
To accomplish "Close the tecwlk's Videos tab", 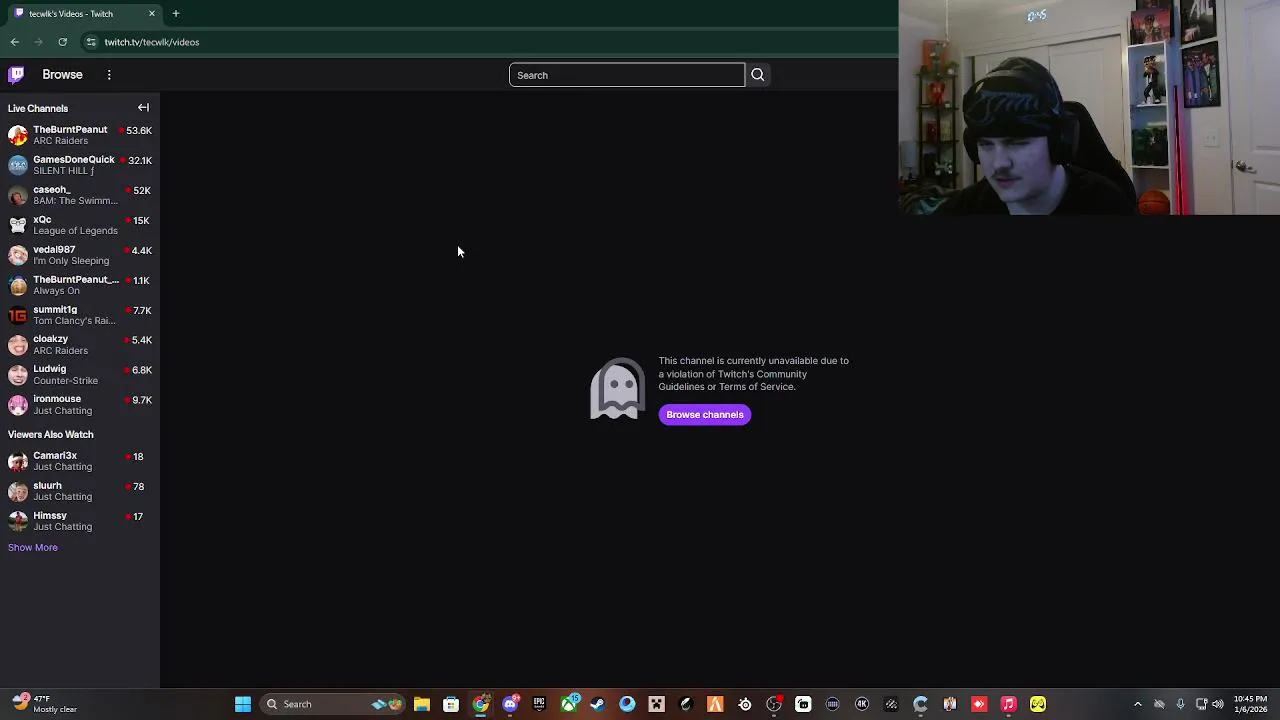I will [x=152, y=13].
